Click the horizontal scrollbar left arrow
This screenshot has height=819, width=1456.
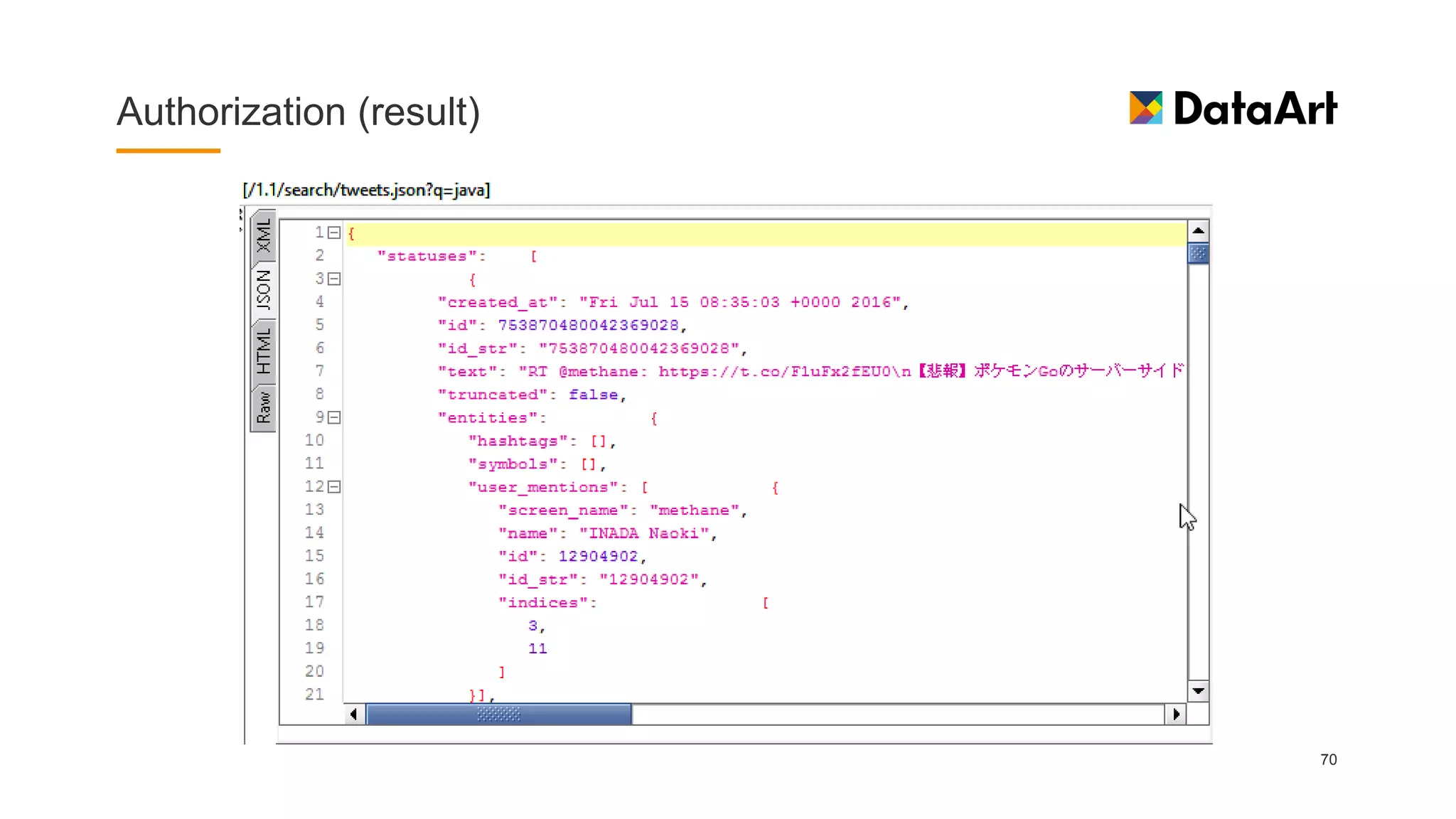(354, 714)
